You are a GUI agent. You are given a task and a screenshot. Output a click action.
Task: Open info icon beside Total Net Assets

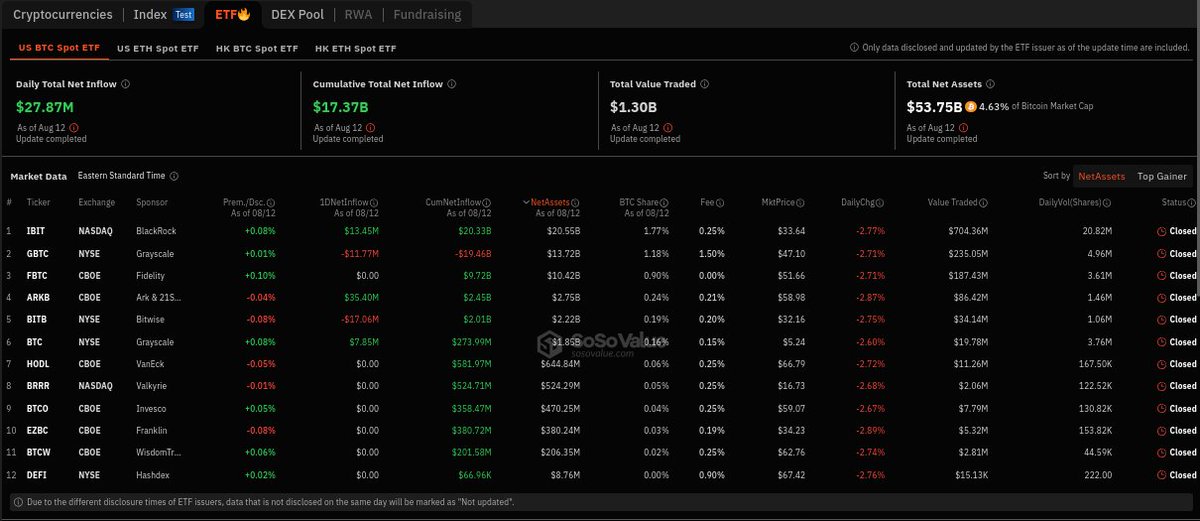[x=990, y=84]
